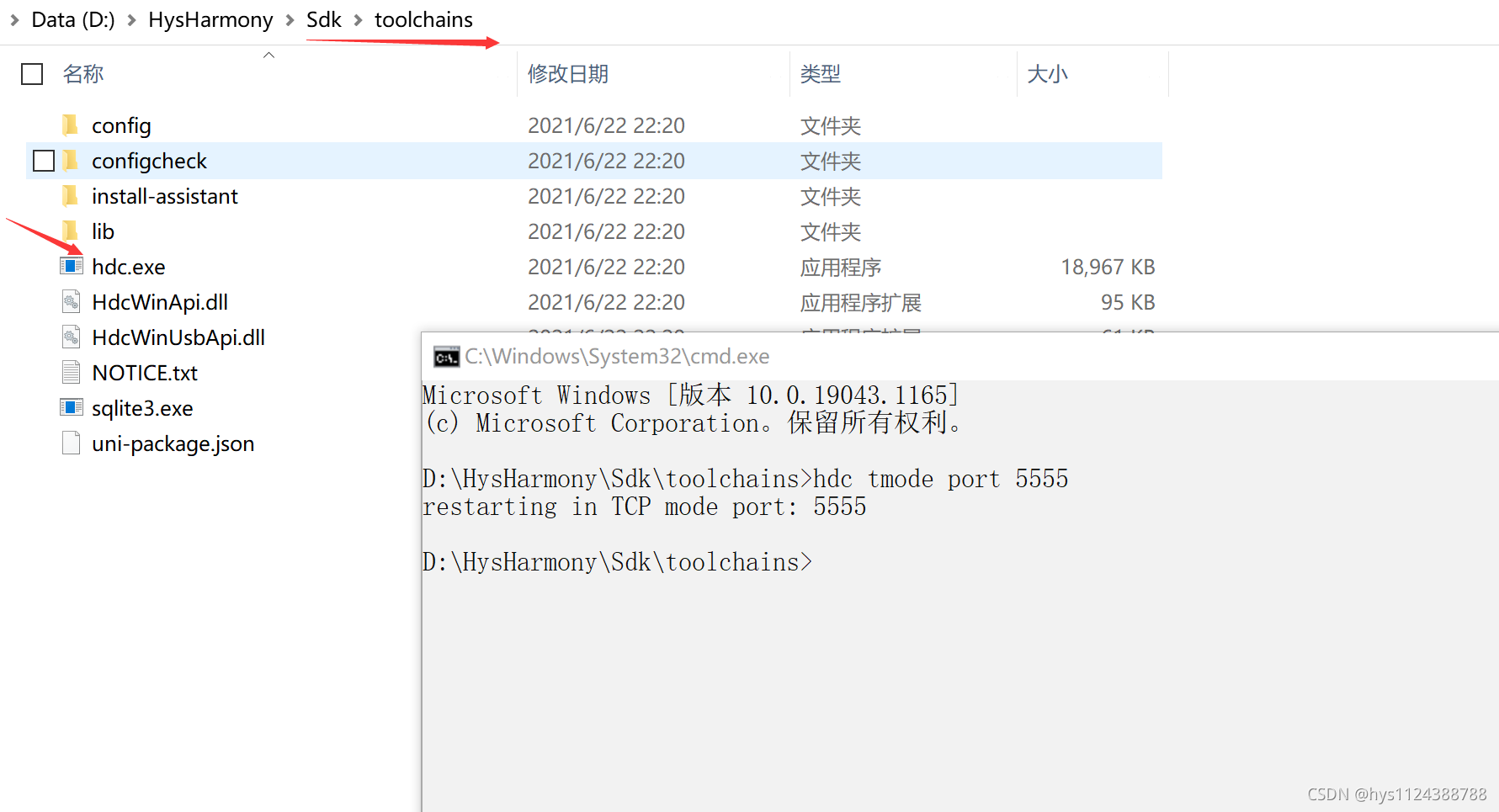Go to Data (D:) in breadcrumb
Image resolution: width=1499 pixels, height=812 pixels.
(x=73, y=19)
